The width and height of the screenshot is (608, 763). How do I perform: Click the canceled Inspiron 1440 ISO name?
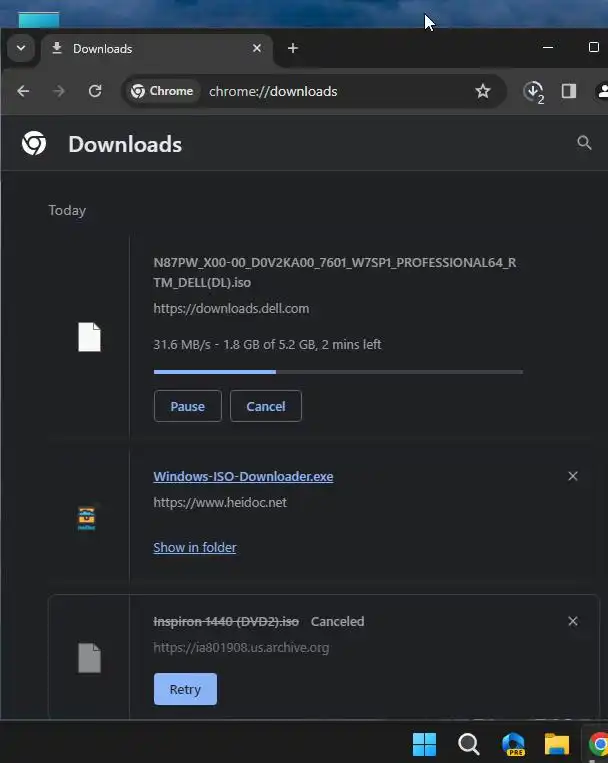pyautogui.click(x=226, y=621)
